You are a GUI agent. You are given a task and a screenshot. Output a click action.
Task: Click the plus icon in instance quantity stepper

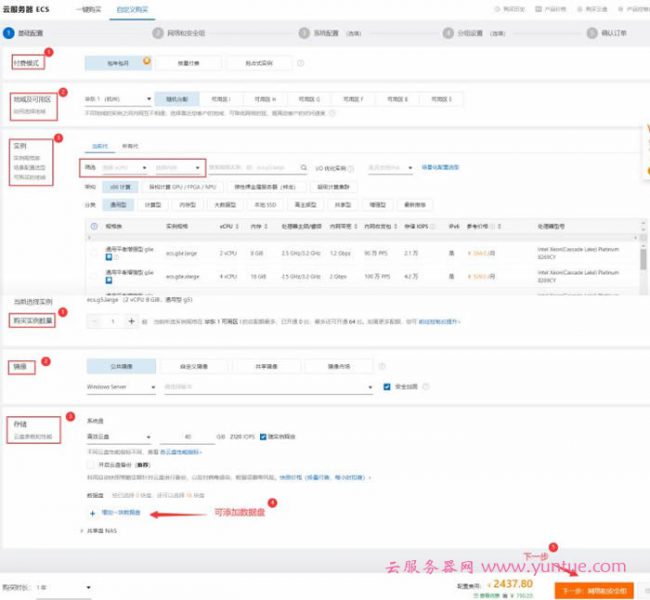(132, 321)
